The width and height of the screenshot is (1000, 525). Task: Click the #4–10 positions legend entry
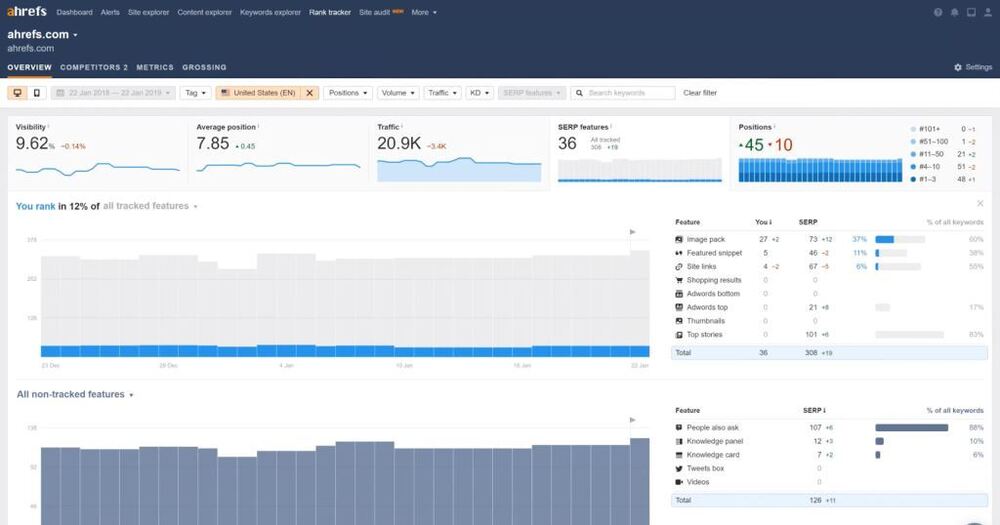(943, 166)
